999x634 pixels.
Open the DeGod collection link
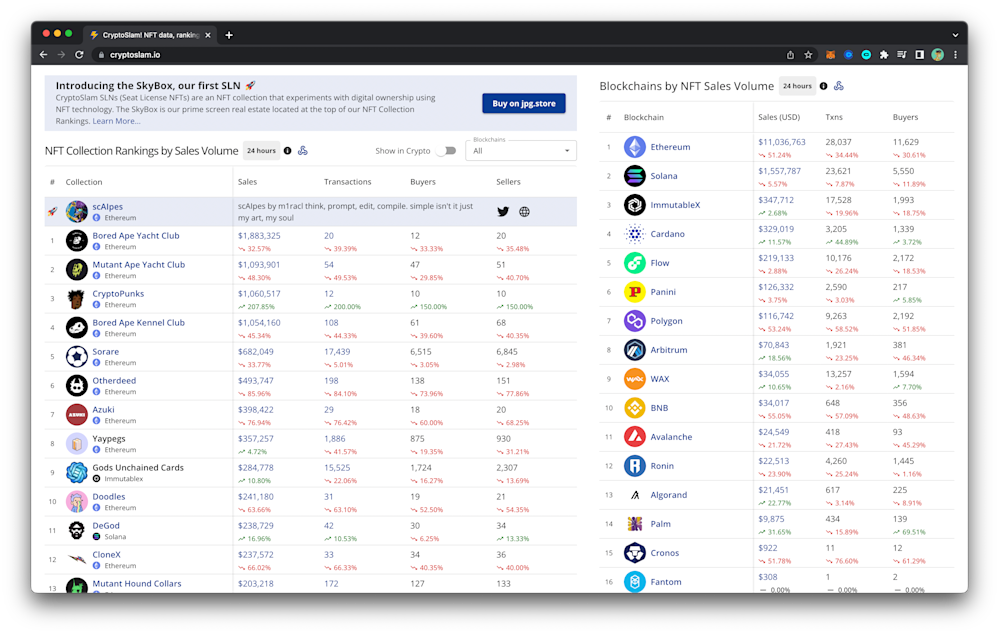[x=106, y=526]
